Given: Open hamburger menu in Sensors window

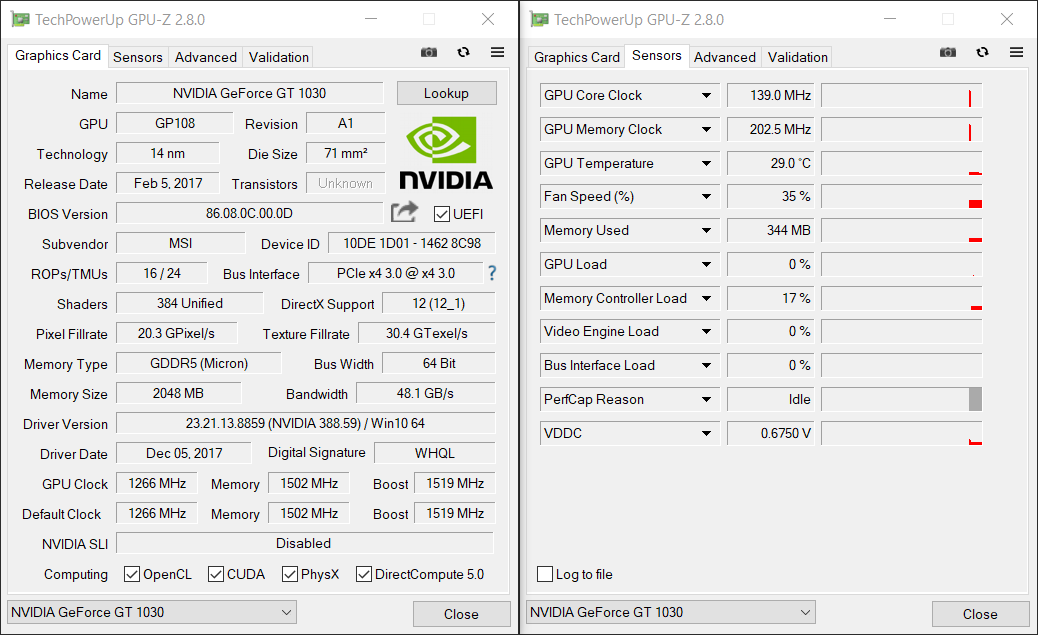Looking at the screenshot, I should (x=1016, y=52).
